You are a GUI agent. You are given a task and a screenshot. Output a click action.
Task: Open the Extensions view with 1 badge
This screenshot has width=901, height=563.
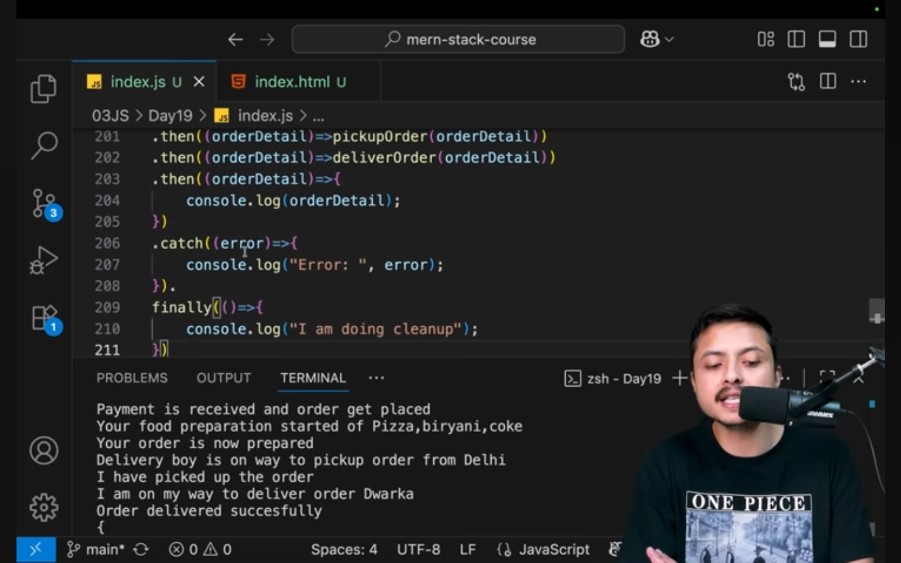[45, 319]
